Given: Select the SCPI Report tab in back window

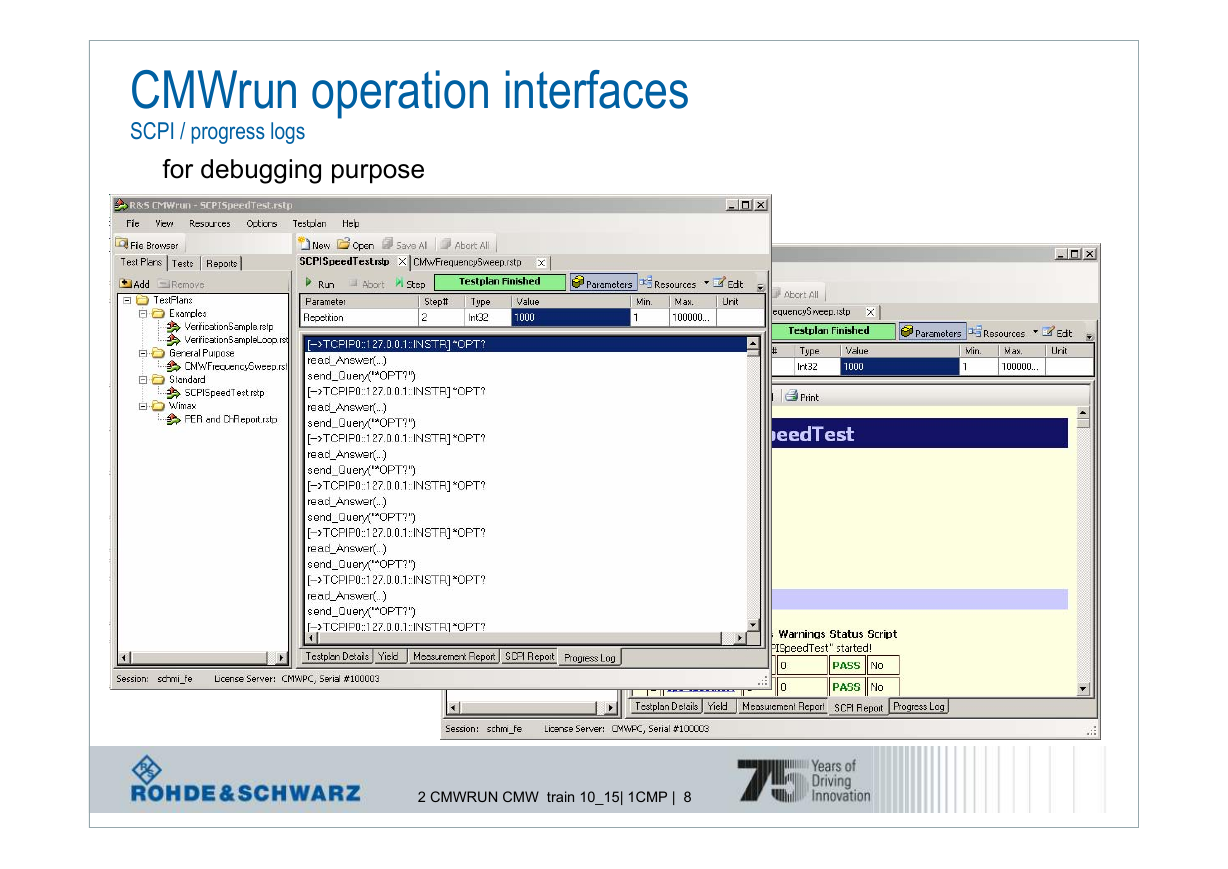Looking at the screenshot, I should [x=858, y=707].
